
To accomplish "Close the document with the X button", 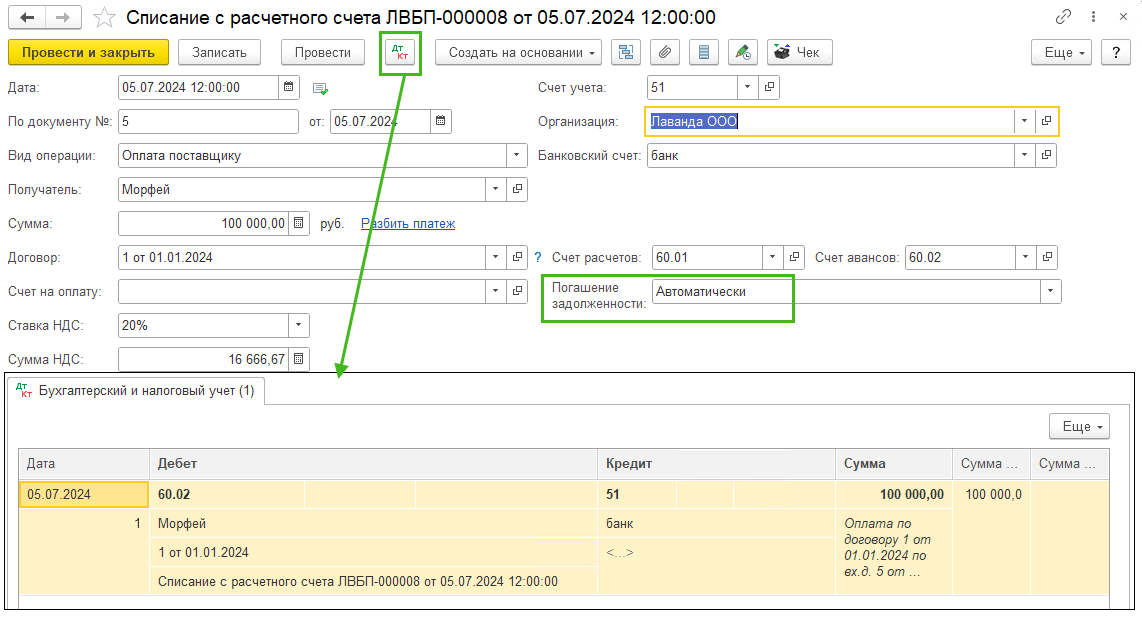I will [x=1123, y=17].
